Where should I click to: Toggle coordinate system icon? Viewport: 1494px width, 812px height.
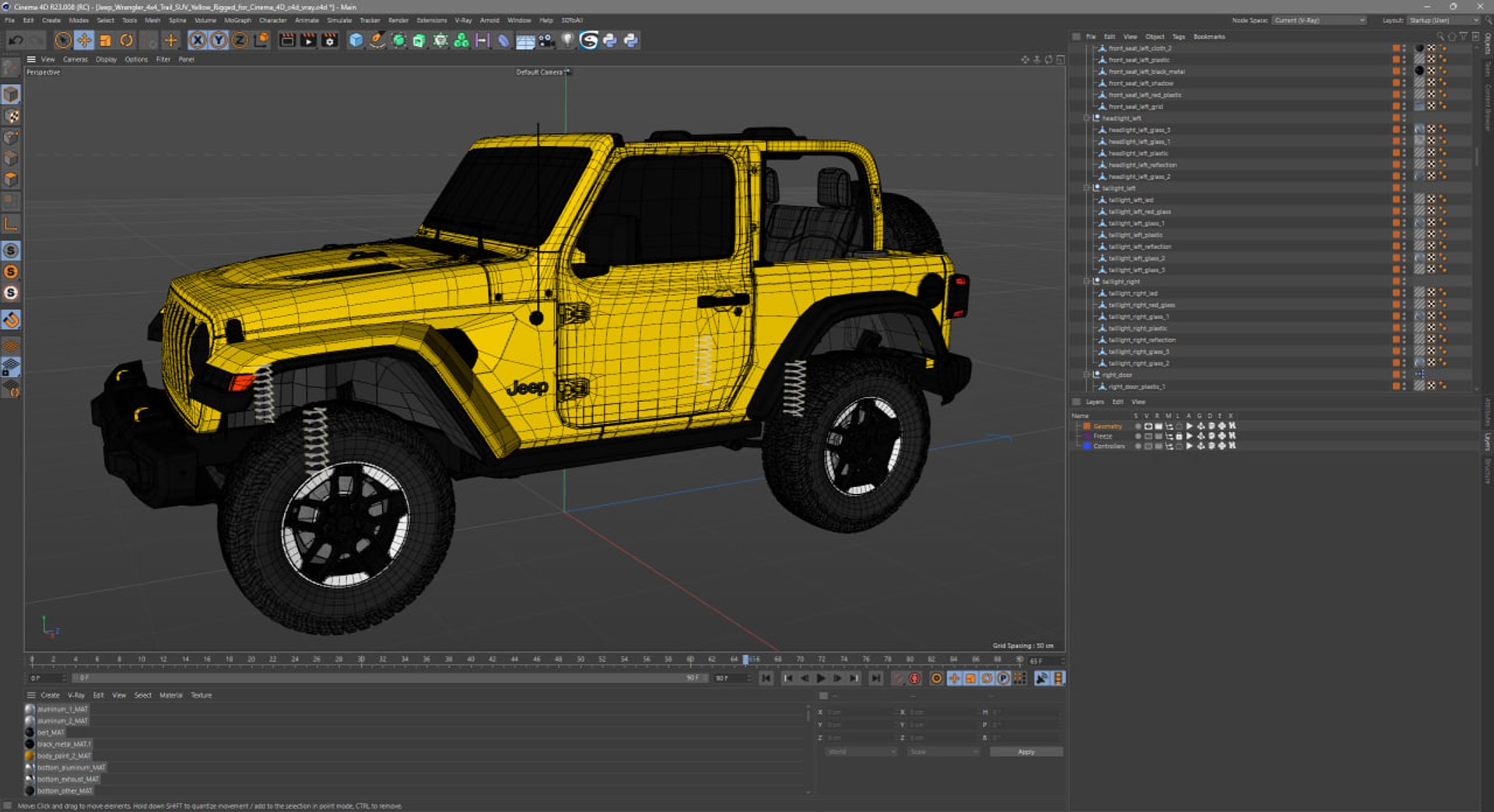(261, 40)
